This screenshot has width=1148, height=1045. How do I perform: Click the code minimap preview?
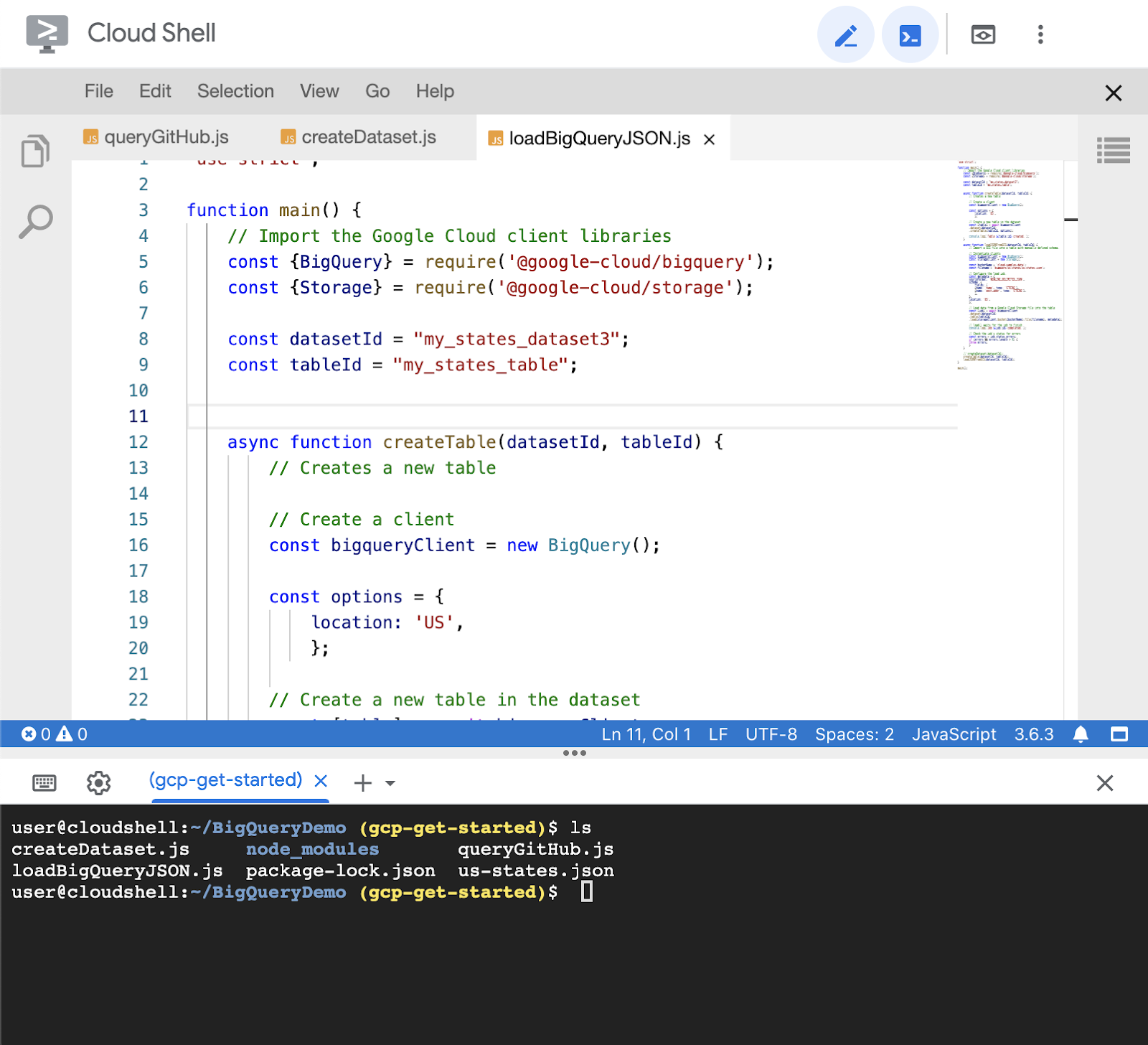click(1009, 266)
